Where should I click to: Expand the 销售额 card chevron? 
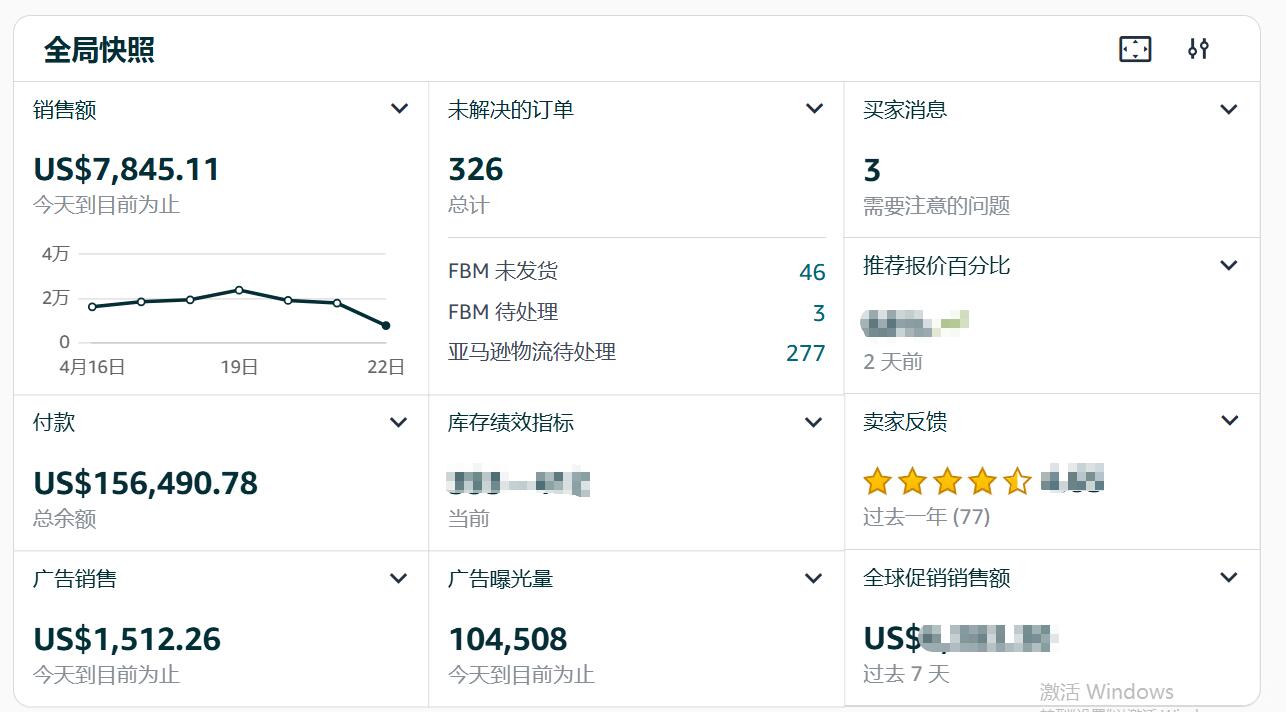tap(399, 109)
